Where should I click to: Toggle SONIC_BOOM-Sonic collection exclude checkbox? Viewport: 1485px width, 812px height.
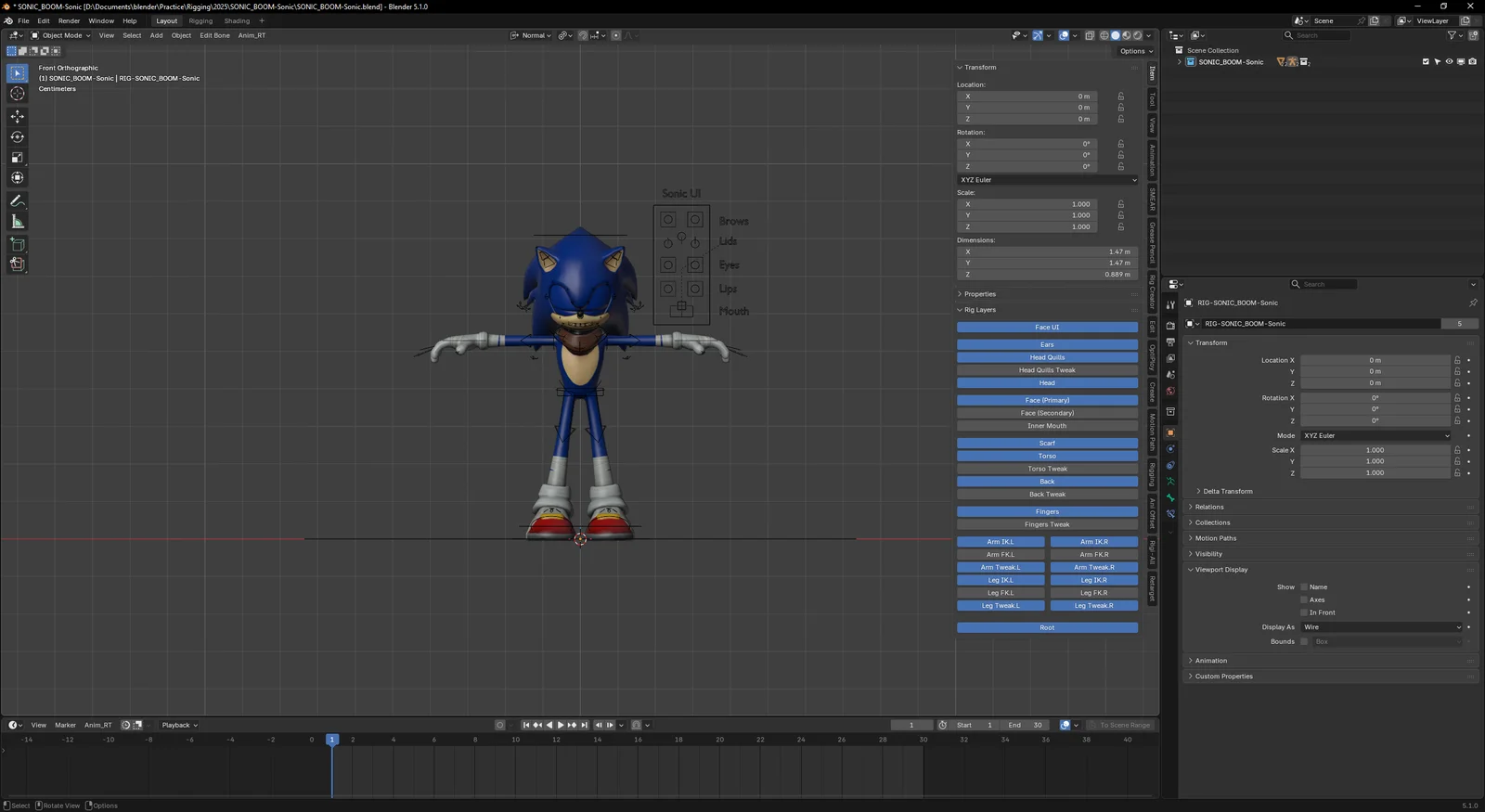[1426, 62]
